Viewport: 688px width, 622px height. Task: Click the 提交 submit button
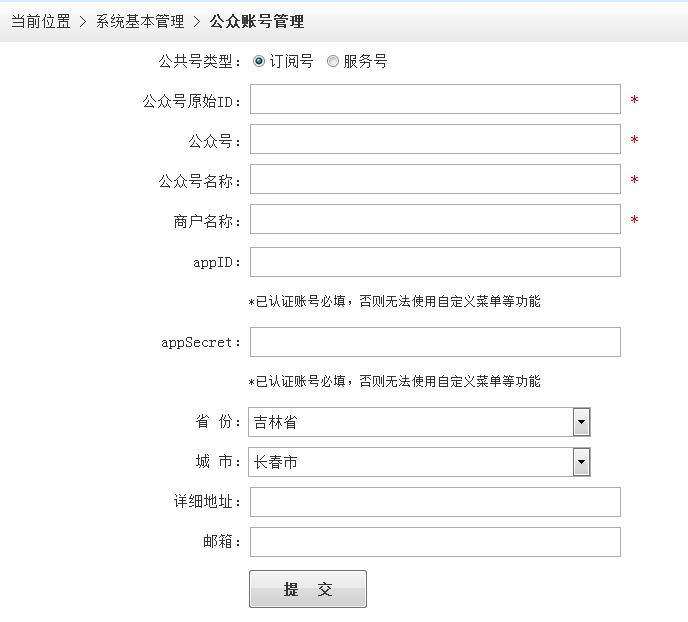[x=307, y=589]
